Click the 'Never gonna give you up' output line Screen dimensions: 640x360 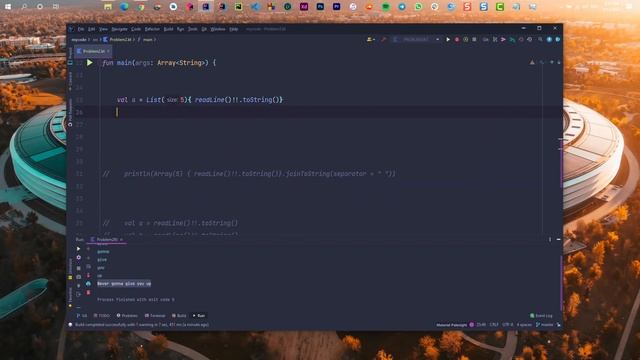point(124,284)
